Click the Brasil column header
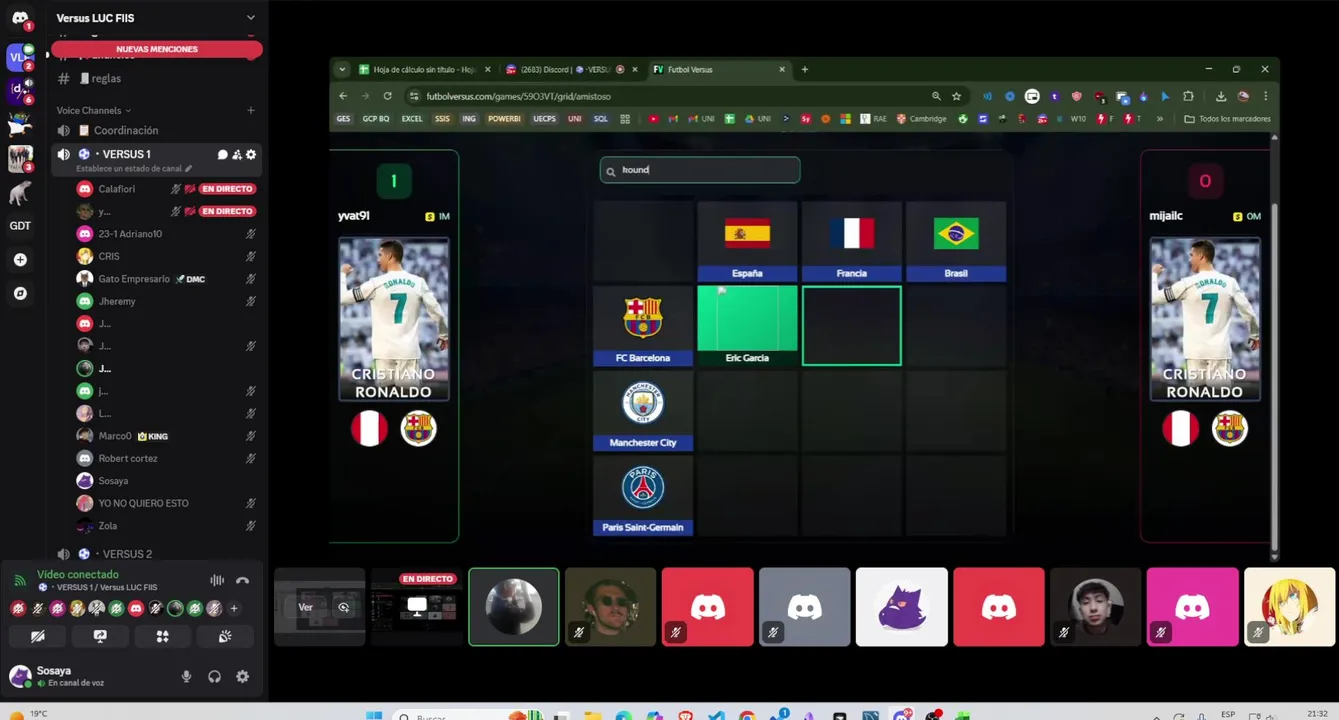 coord(956,241)
